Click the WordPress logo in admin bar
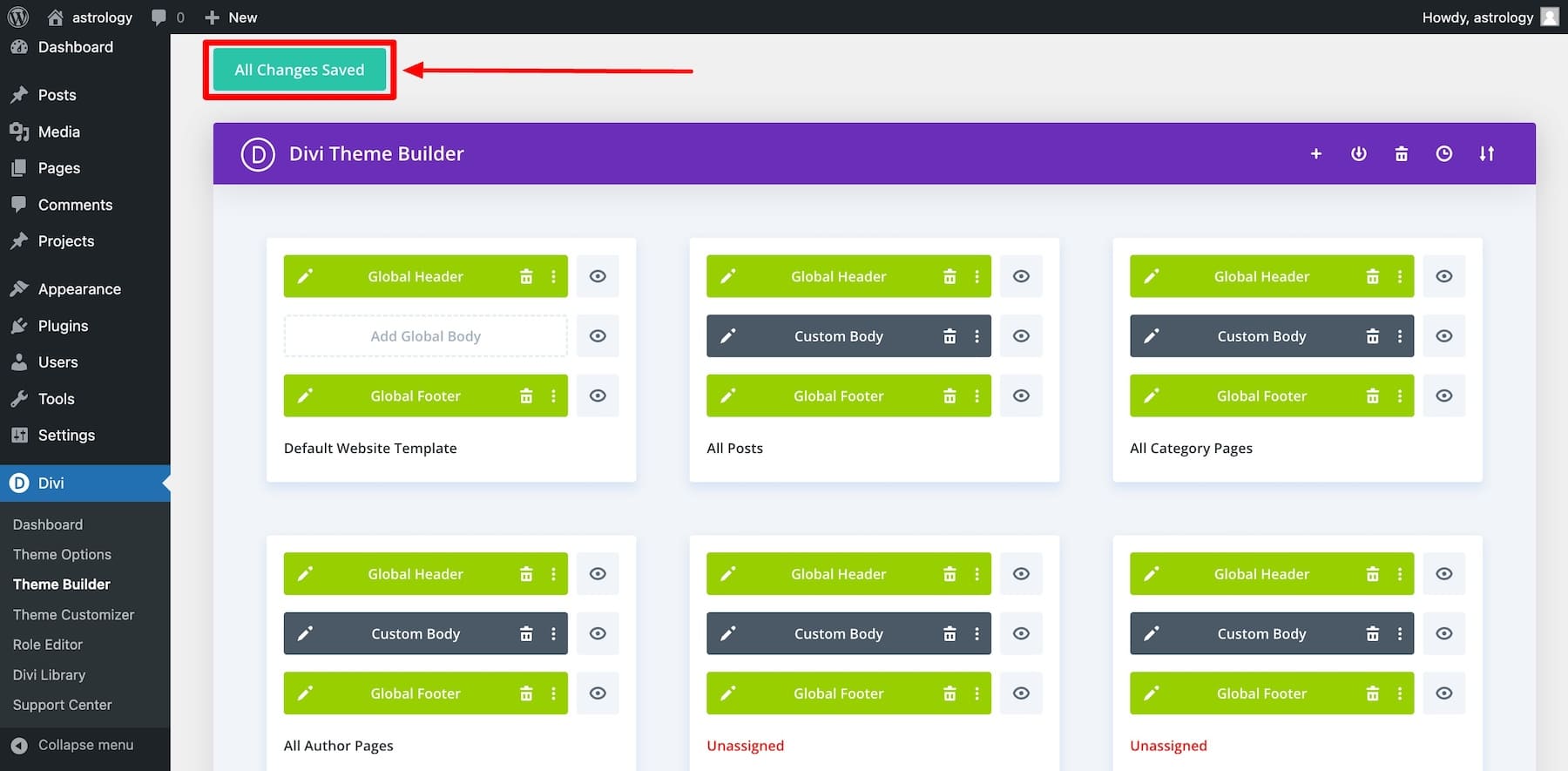 [18, 17]
